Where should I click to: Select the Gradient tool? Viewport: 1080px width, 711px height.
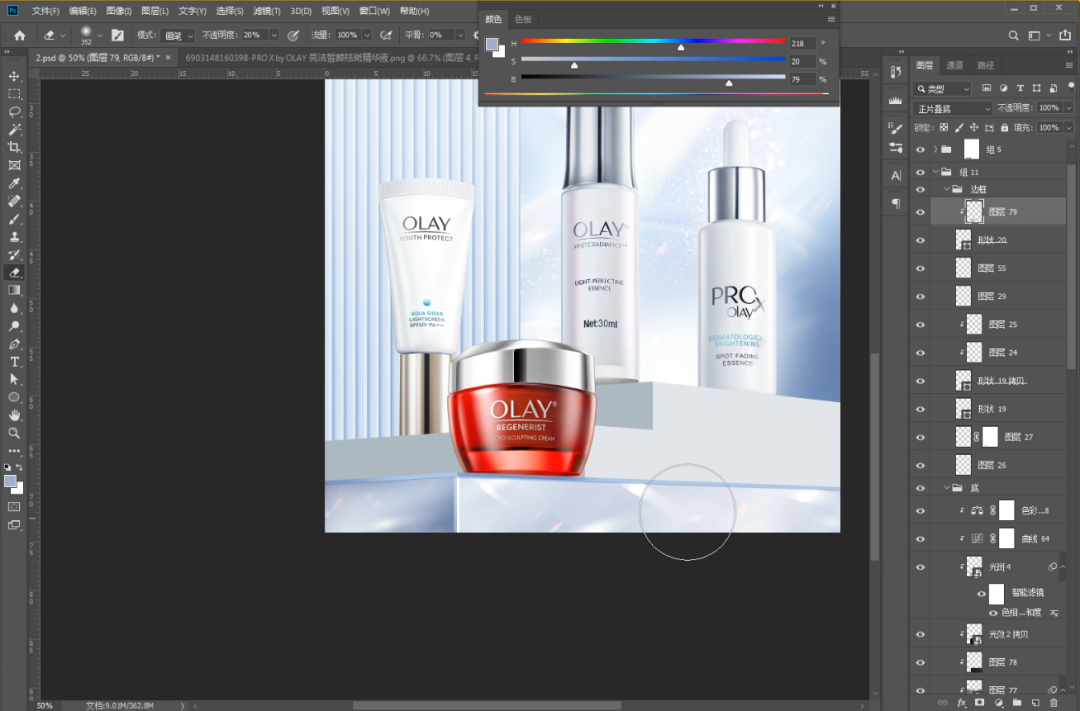14,291
